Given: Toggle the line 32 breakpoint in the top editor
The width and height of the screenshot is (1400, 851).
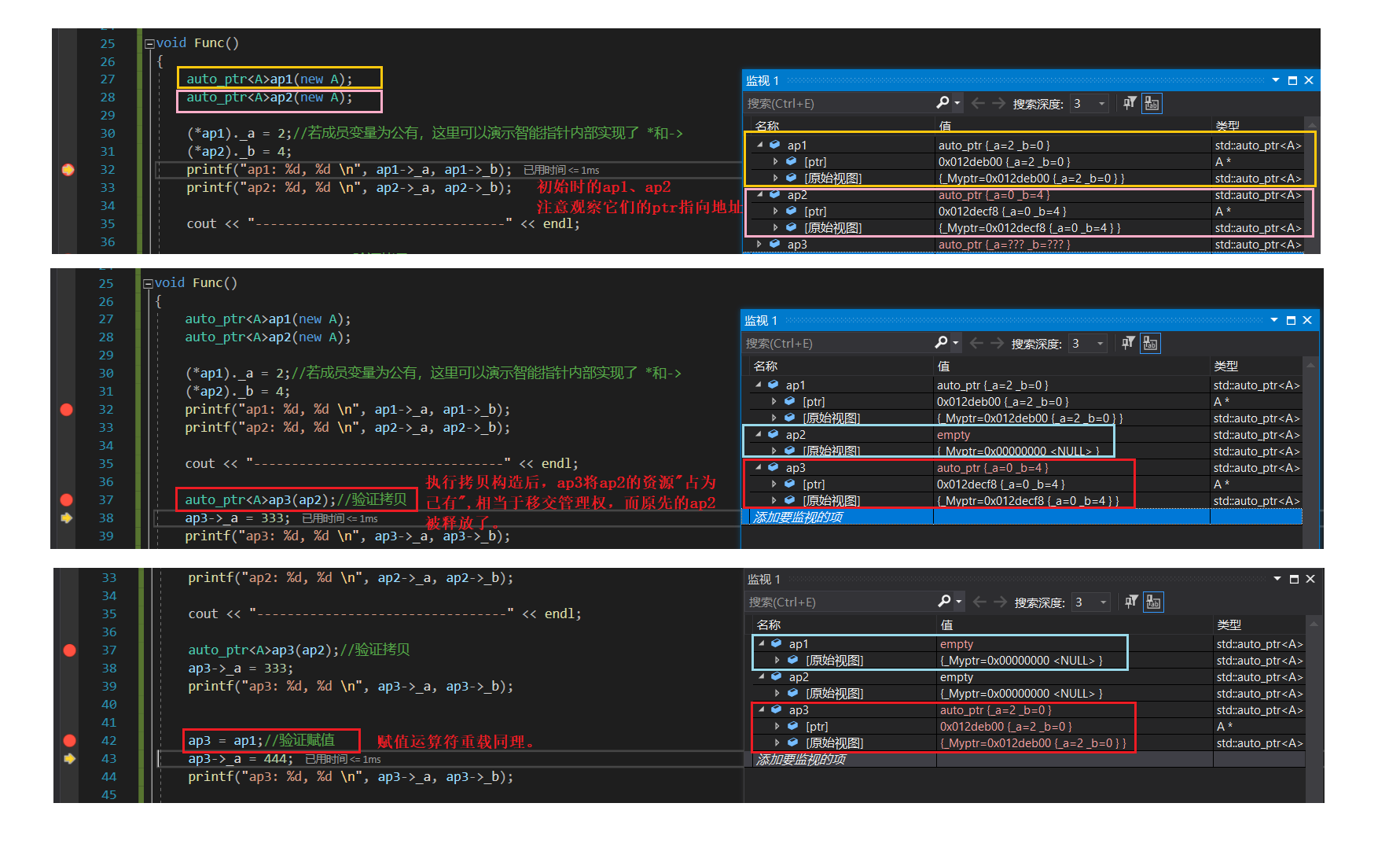Looking at the screenshot, I should (68, 169).
